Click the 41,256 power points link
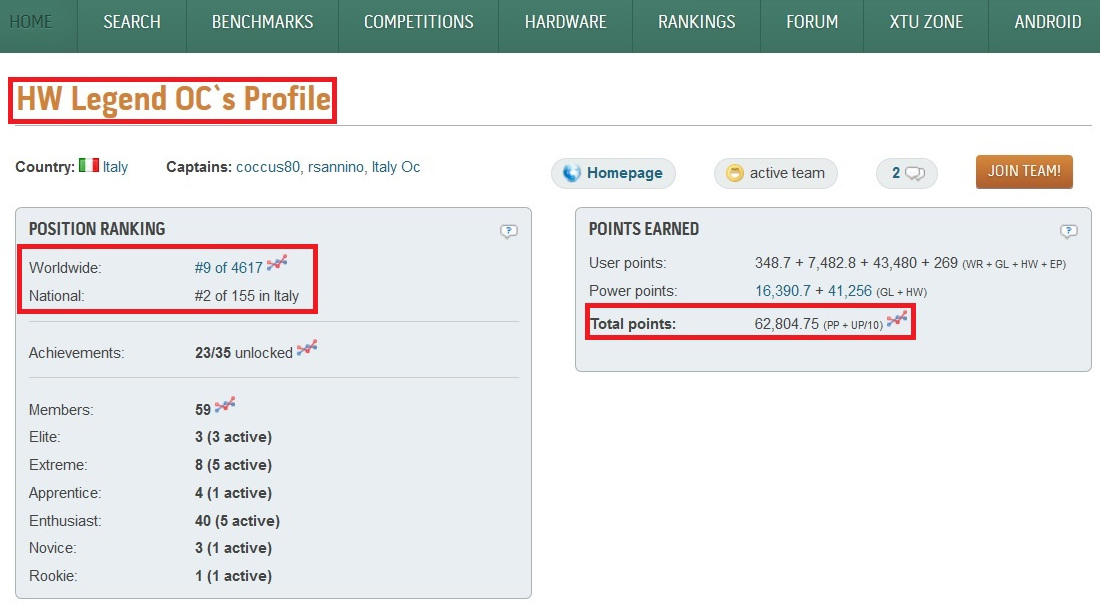 point(850,291)
